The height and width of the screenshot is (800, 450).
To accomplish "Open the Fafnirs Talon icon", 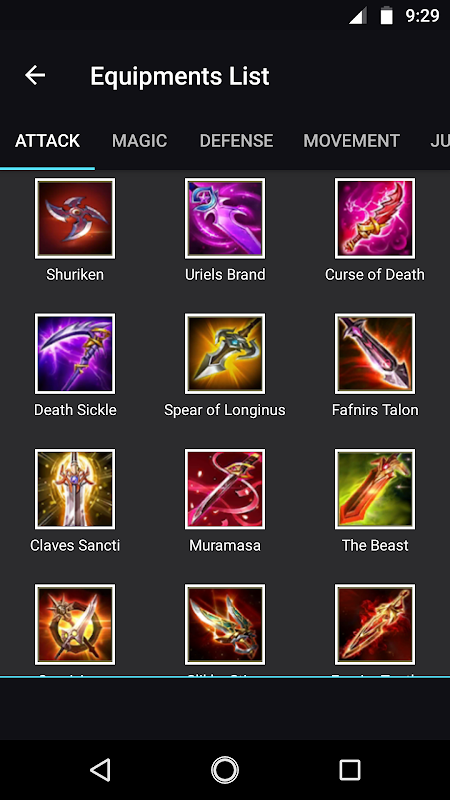I will (375, 354).
